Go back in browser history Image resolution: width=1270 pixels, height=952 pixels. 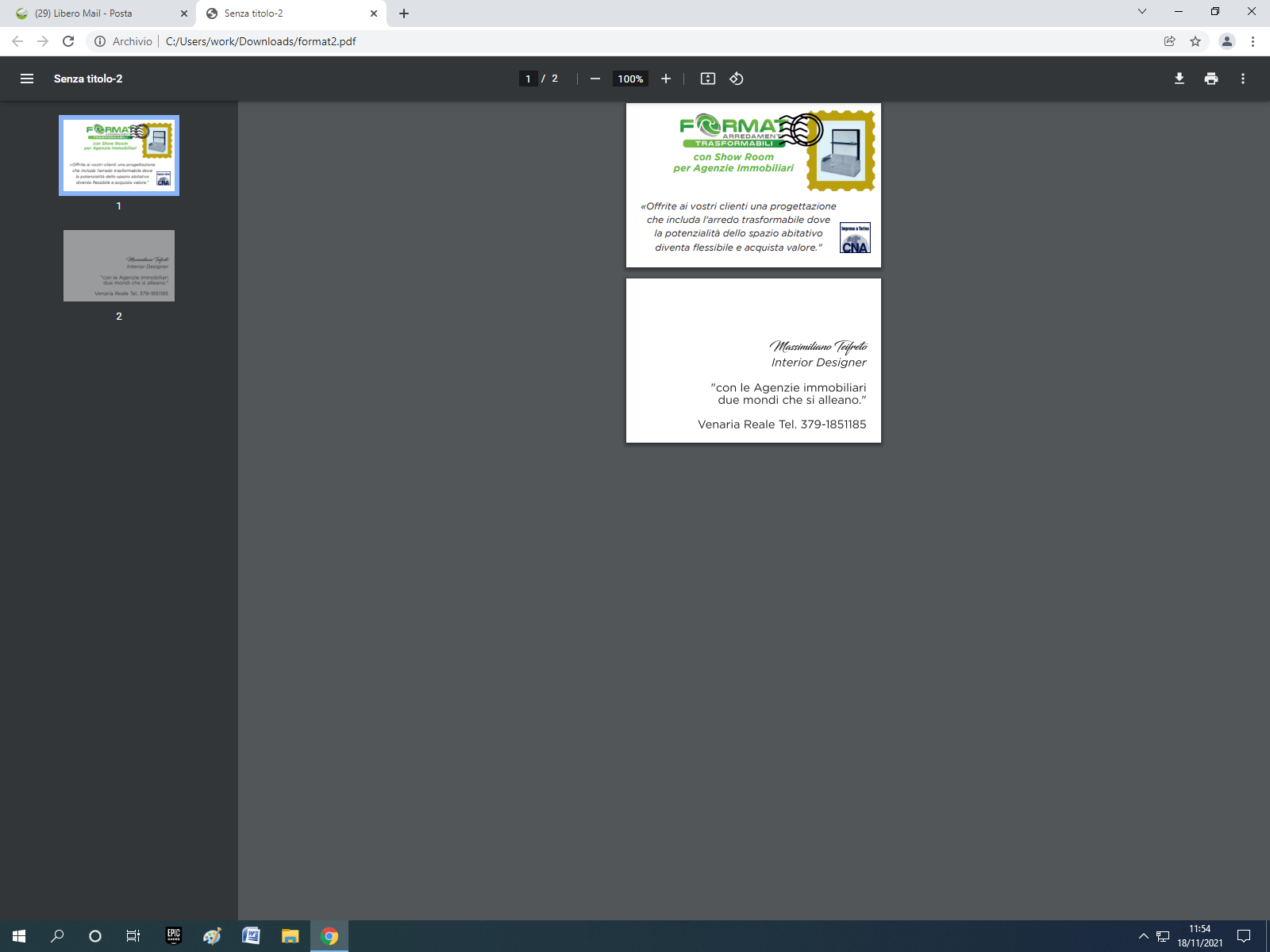pos(17,41)
